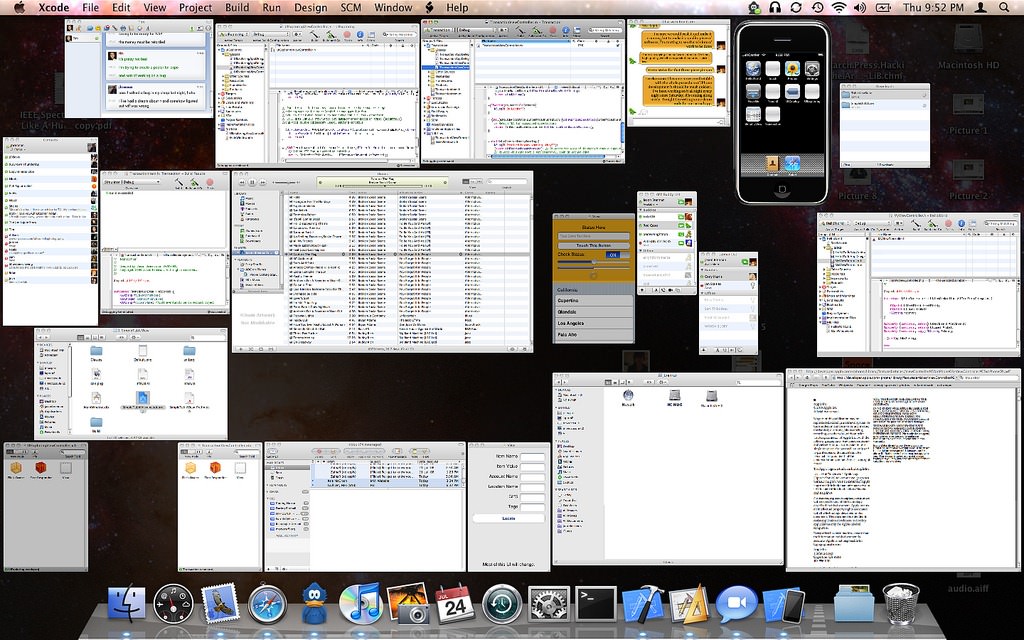Toggle a lightbulb status icon in the contact list
This screenshot has height=640, width=1024.
(x=754, y=283)
